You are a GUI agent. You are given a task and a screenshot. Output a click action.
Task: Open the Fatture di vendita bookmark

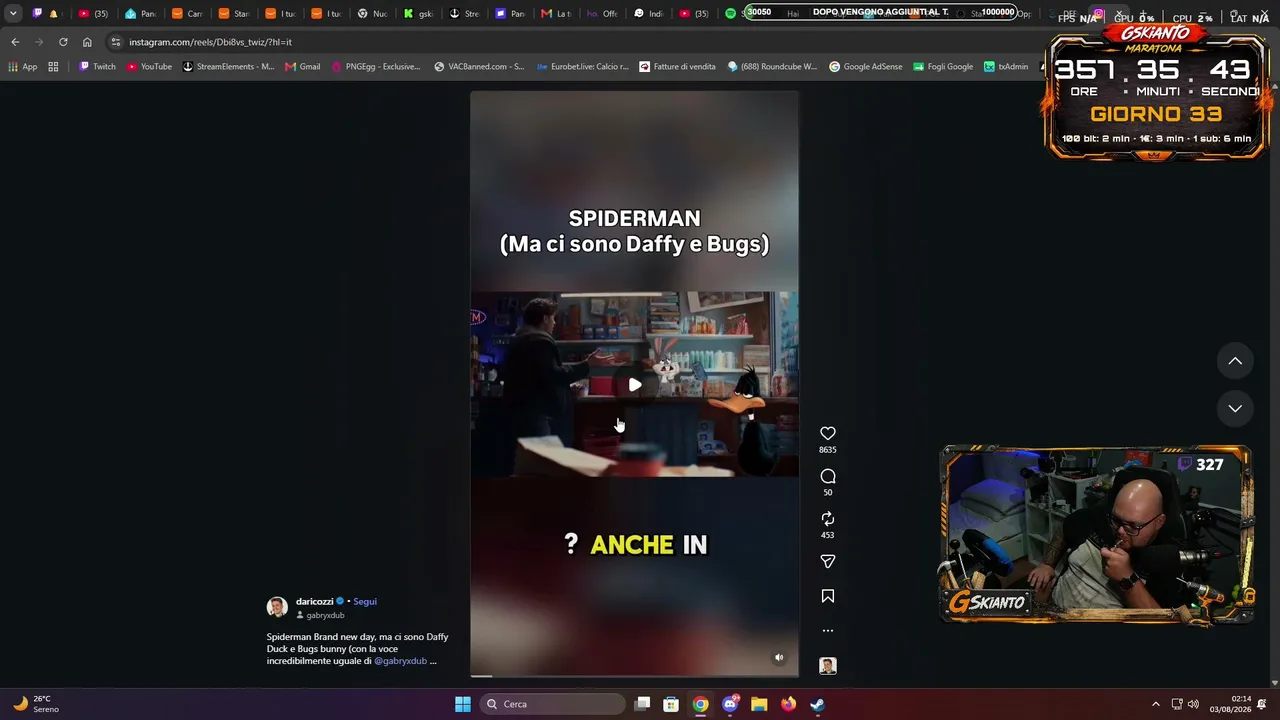pos(678,67)
